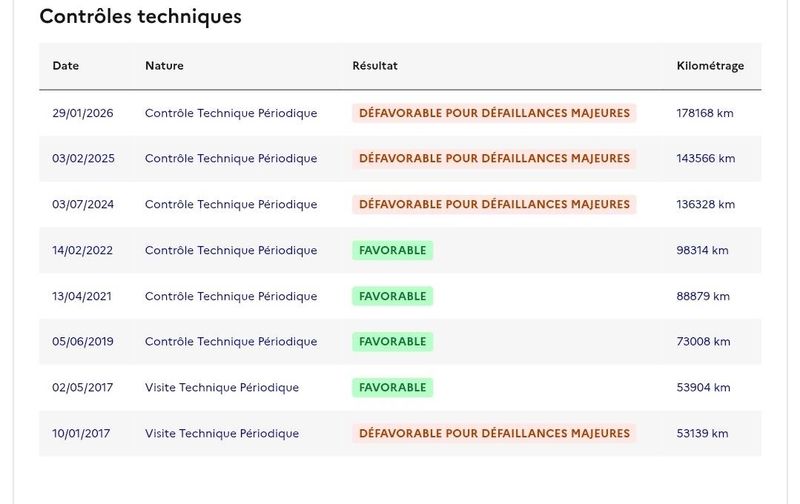The width and height of the screenshot is (800, 504).
Task: Click the FAVORABLE badge for 14/02/2022
Action: [x=392, y=250]
